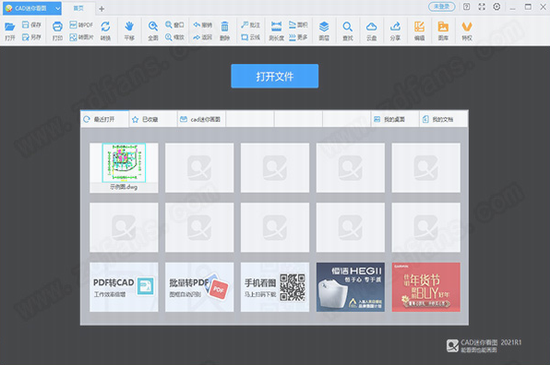Screen dimensions: 550x365
Task: Switch to the 最近打开 recent files tab
Action: [105, 119]
